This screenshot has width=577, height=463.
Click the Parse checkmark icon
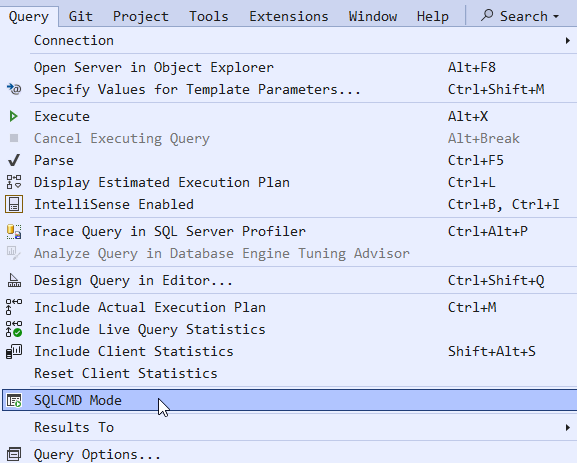pos(14,160)
